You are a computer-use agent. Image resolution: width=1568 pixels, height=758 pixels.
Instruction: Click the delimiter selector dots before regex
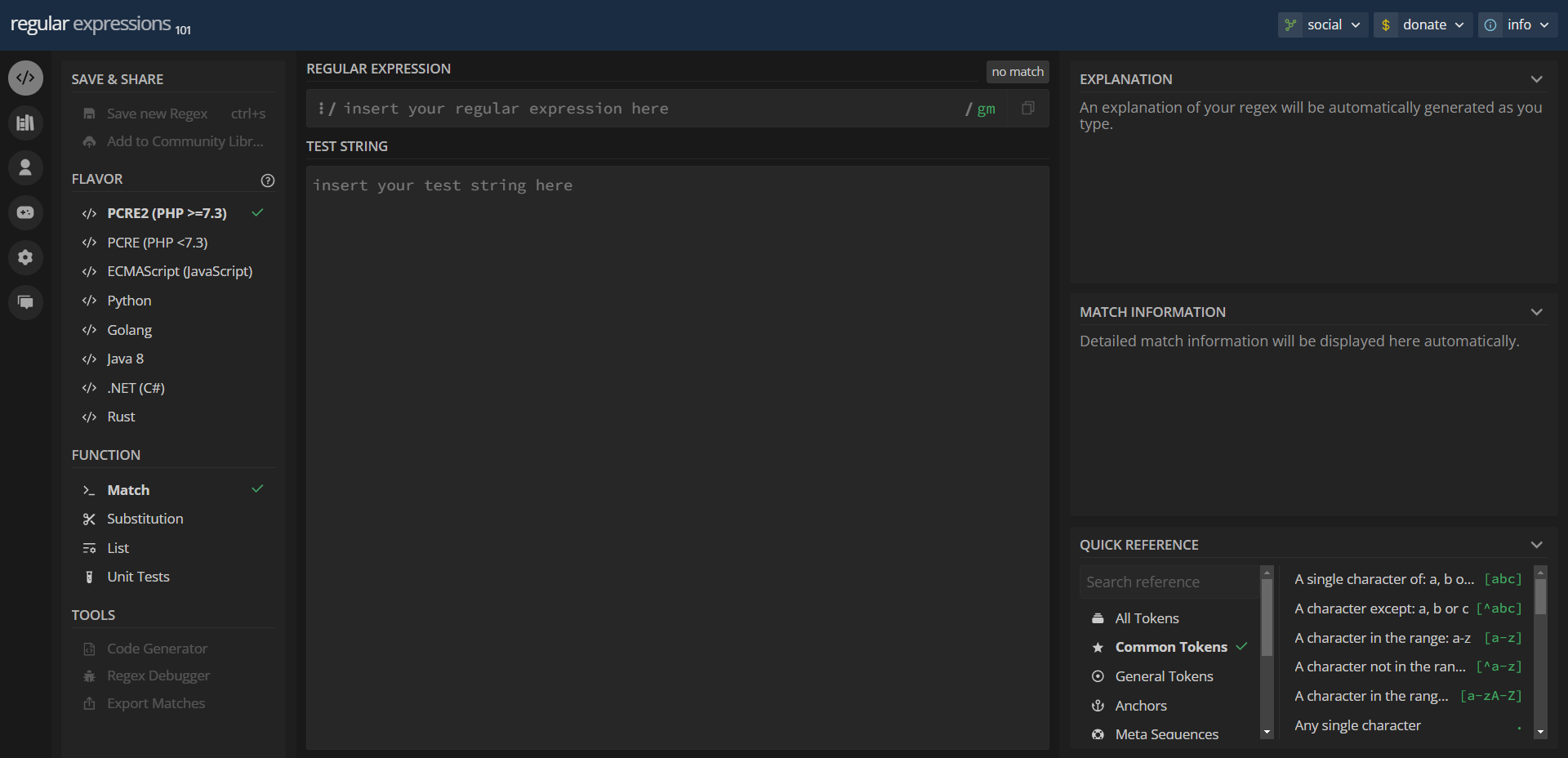321,108
